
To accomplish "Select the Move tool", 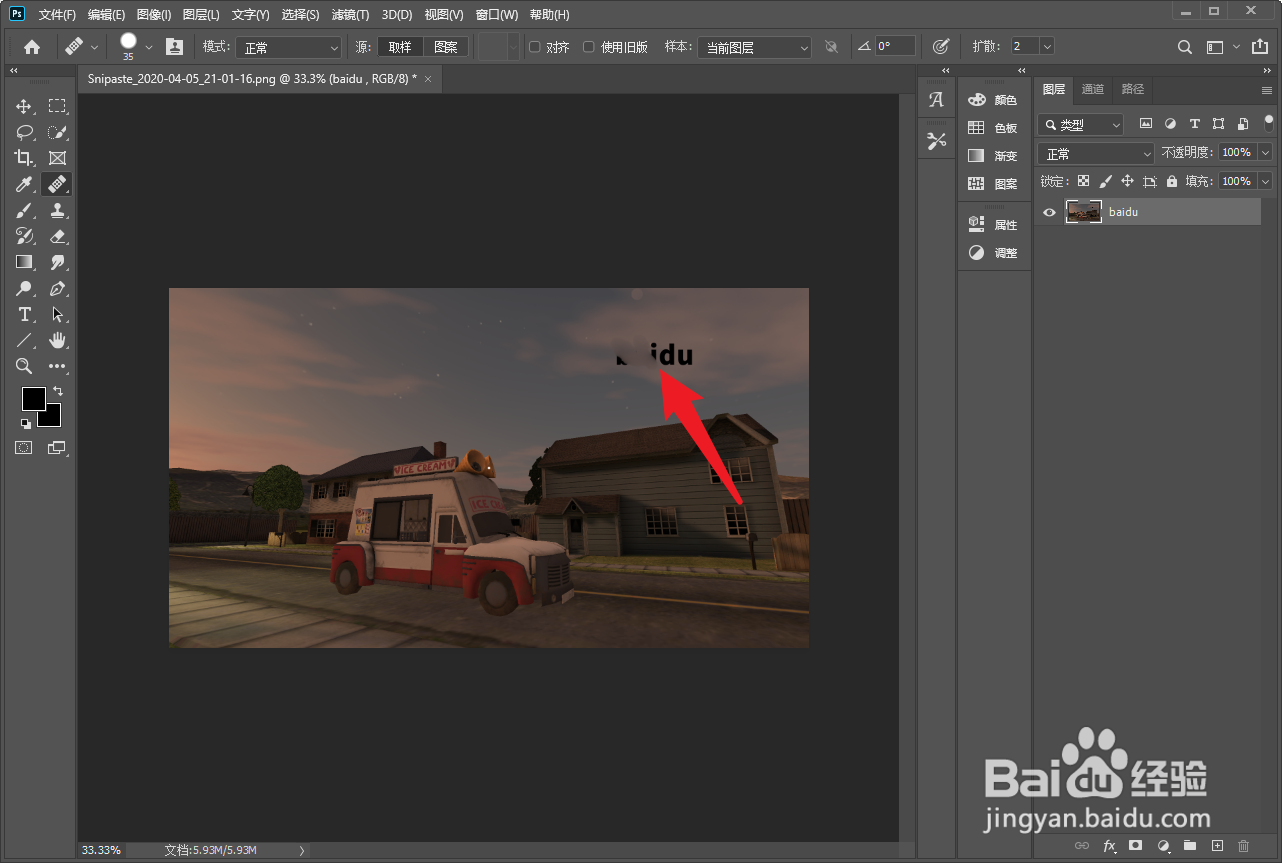I will pos(24,106).
